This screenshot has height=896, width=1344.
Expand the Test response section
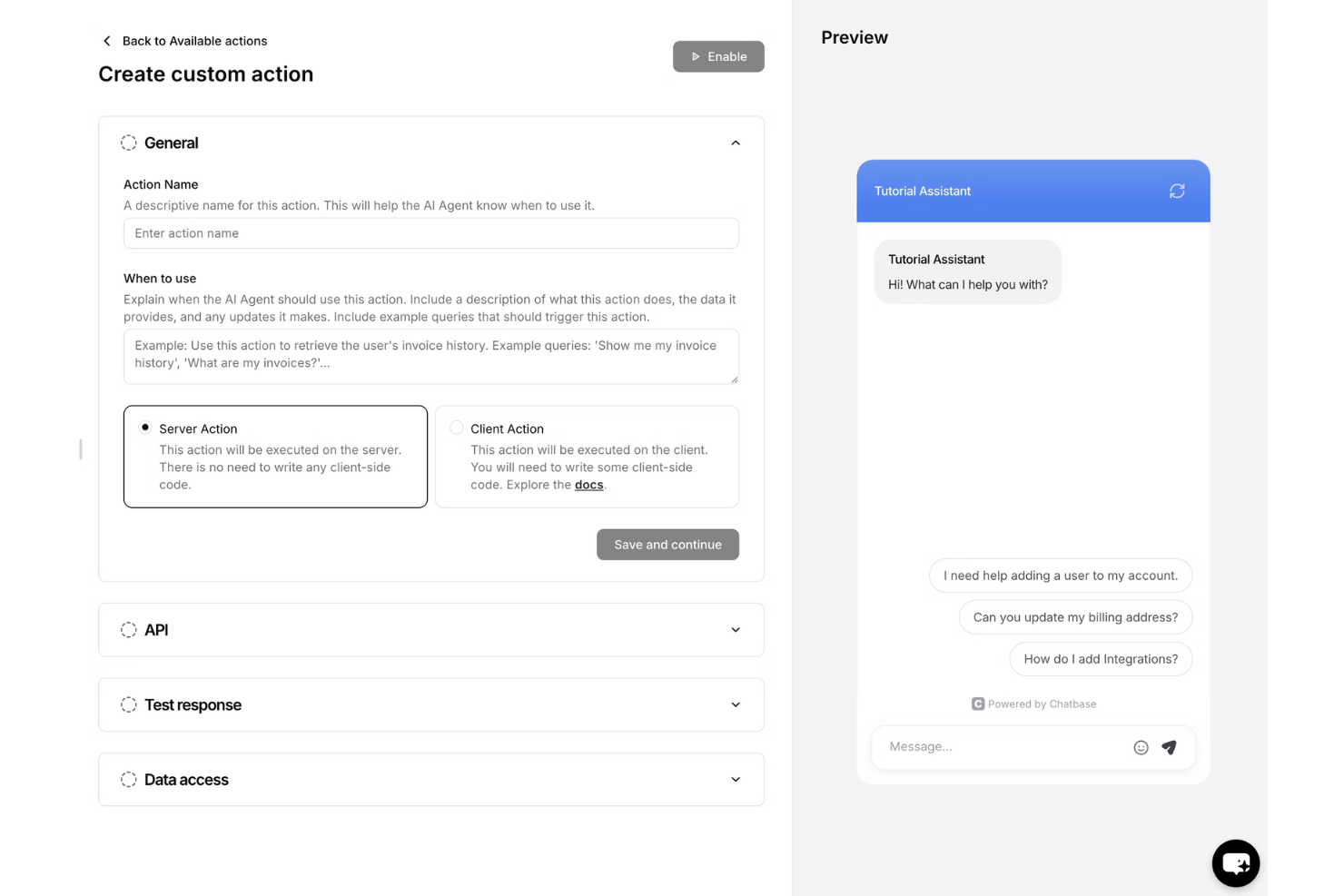(736, 704)
